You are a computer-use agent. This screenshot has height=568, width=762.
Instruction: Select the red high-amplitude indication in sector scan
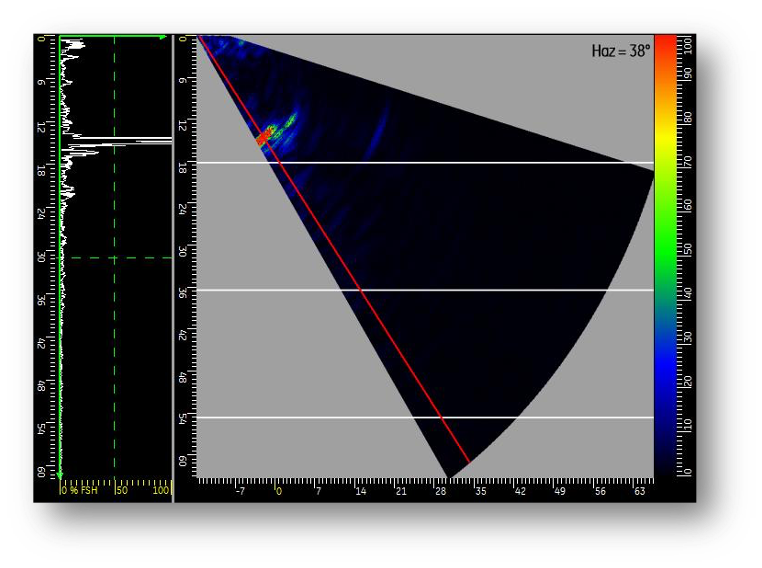267,134
